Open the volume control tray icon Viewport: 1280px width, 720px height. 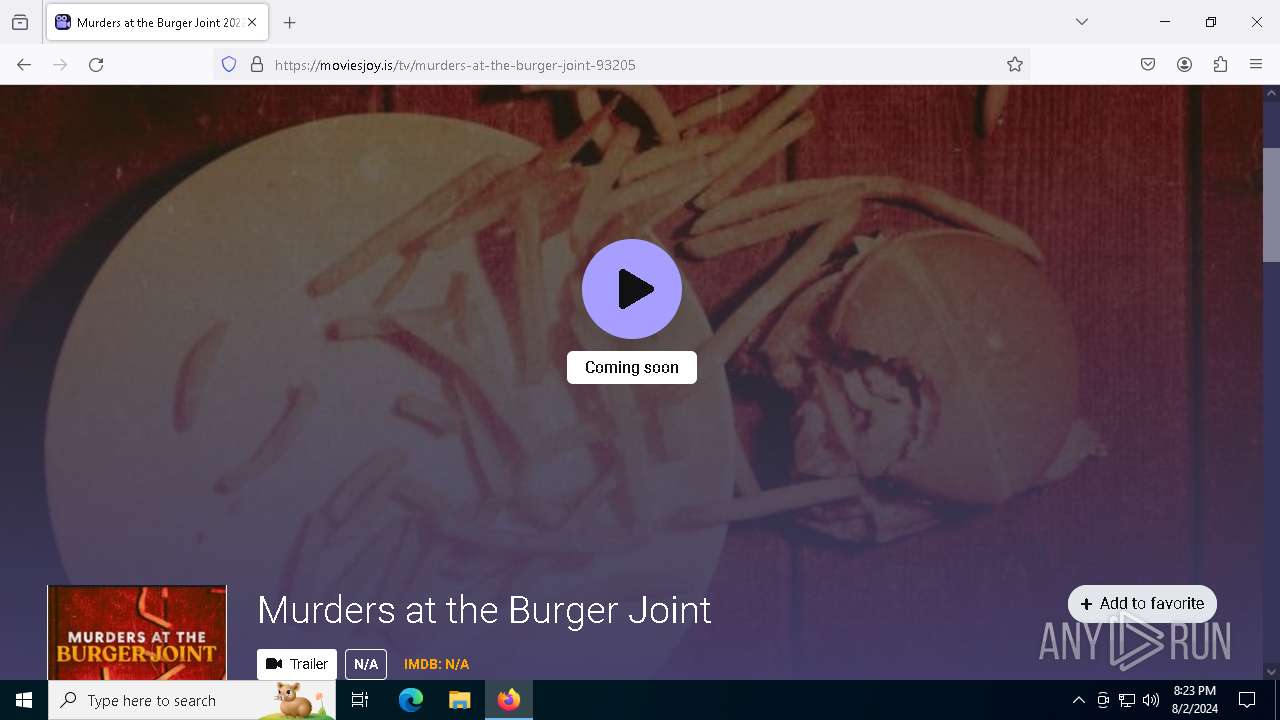(x=1151, y=700)
